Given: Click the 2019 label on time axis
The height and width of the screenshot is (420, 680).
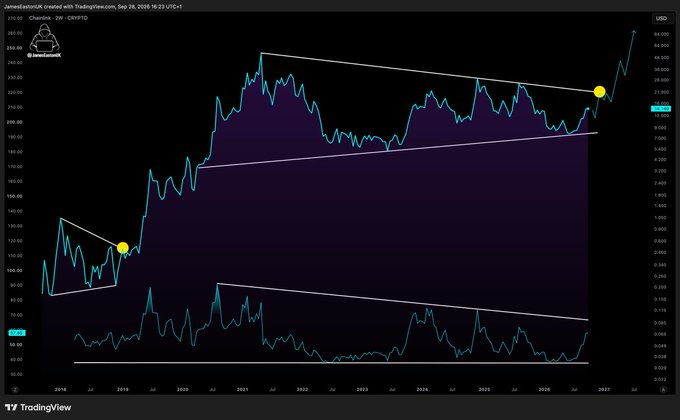Looking at the screenshot, I should 123,390.
